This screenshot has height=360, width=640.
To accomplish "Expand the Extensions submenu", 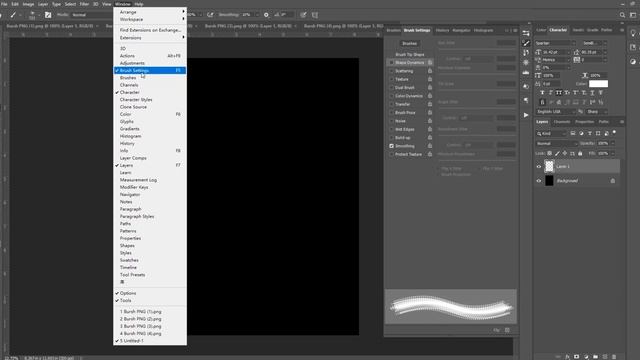I will [x=150, y=38].
